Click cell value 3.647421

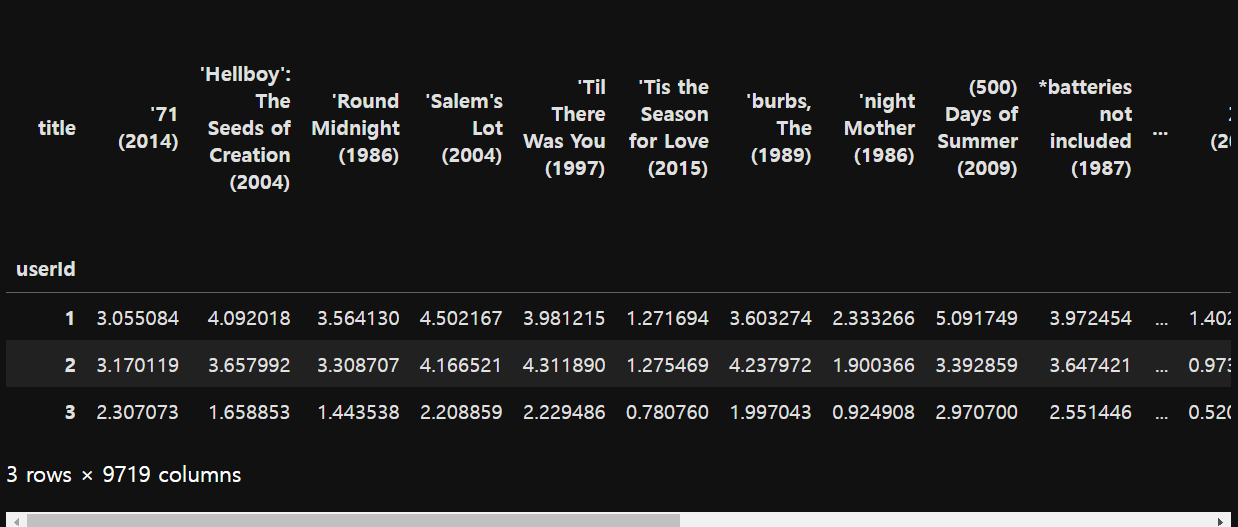pyautogui.click(x=1090, y=366)
